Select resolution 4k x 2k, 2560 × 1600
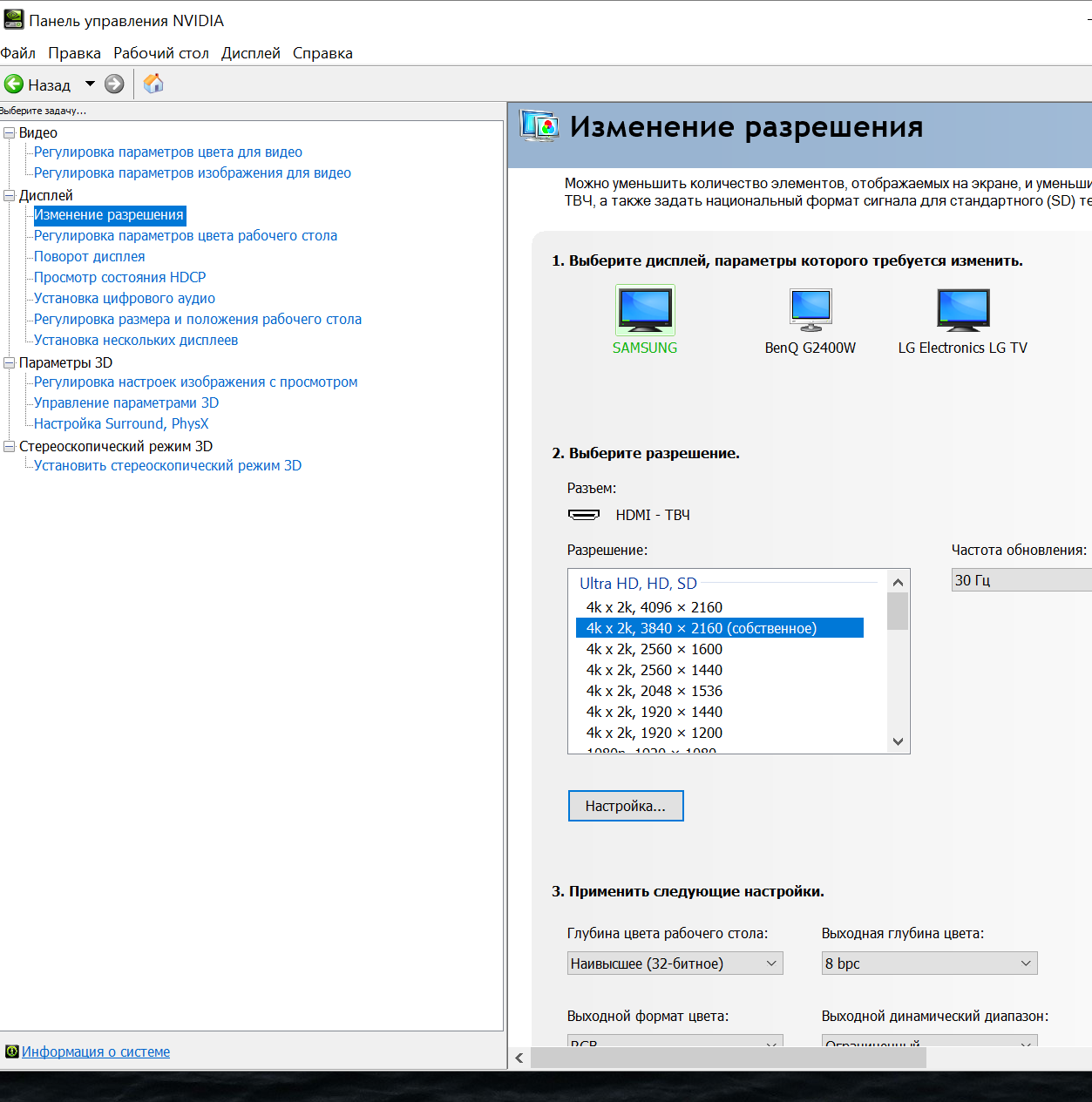The height and width of the screenshot is (1102, 1092). 655,649
